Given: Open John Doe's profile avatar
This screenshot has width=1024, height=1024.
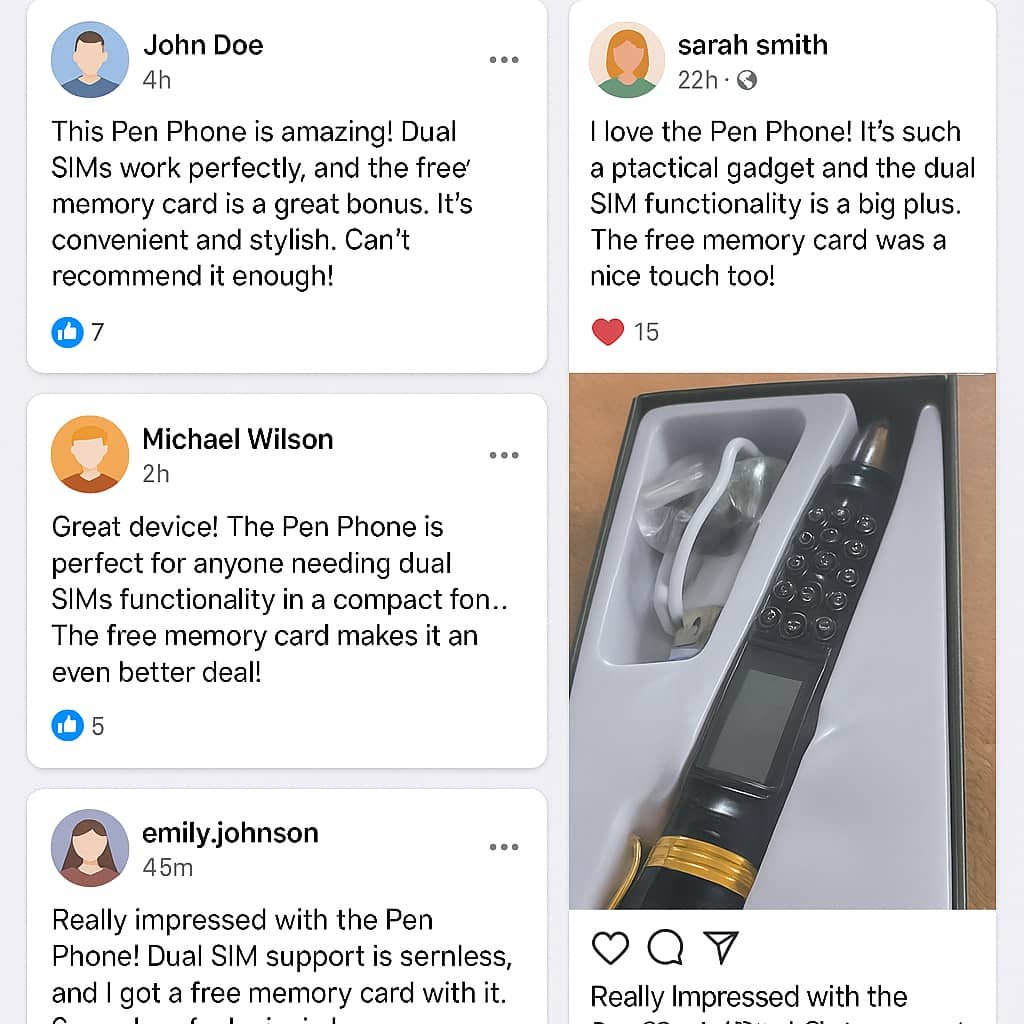Looking at the screenshot, I should (89, 59).
